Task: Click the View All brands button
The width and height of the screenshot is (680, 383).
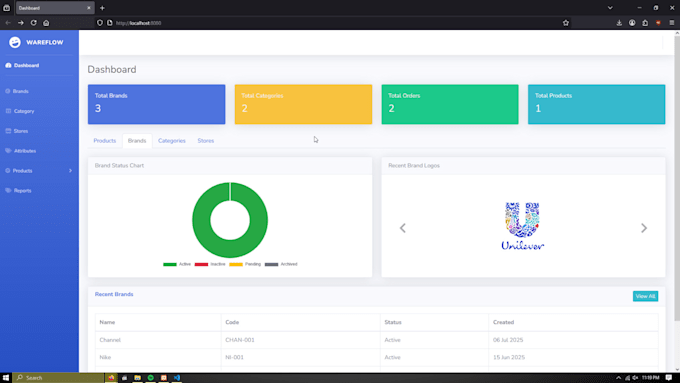Action: pyautogui.click(x=645, y=296)
